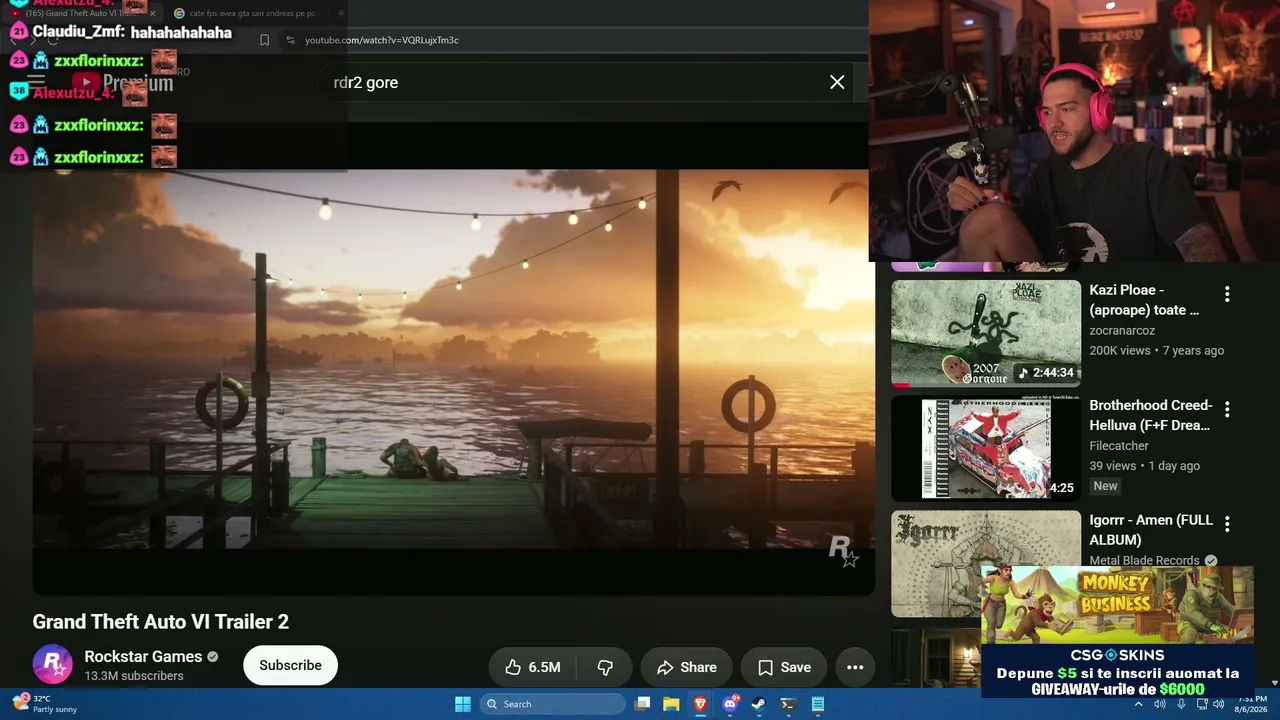Open the Kazi Ploae video thumbnail
1280x720 pixels.
click(986, 333)
